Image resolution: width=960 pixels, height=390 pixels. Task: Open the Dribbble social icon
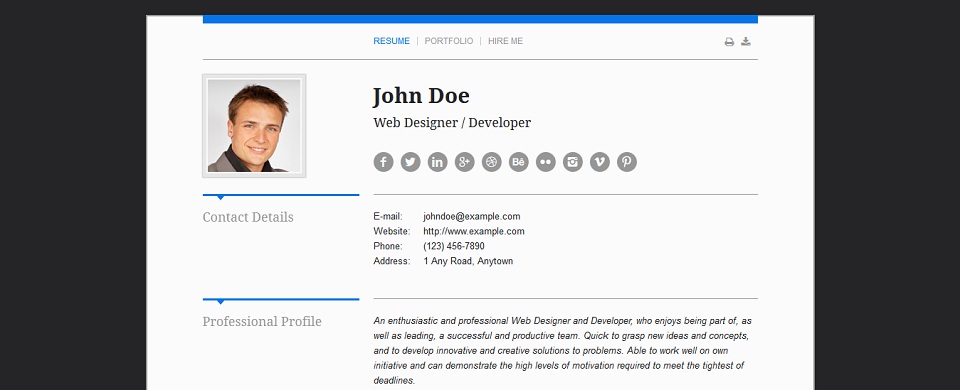[492, 162]
